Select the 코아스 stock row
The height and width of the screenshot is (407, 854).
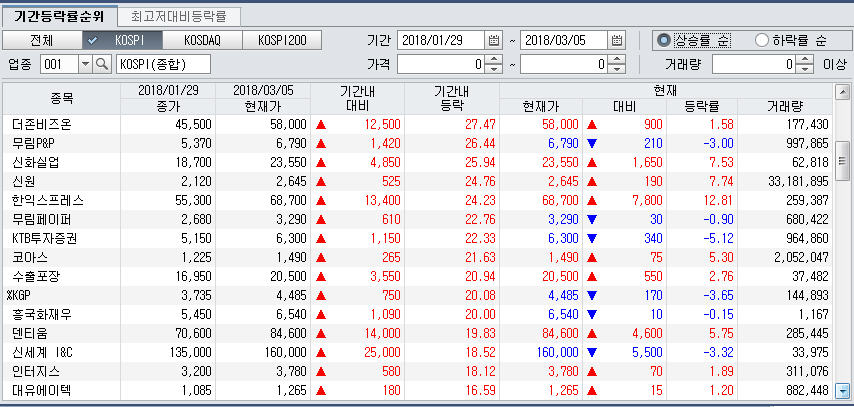(x=418, y=257)
